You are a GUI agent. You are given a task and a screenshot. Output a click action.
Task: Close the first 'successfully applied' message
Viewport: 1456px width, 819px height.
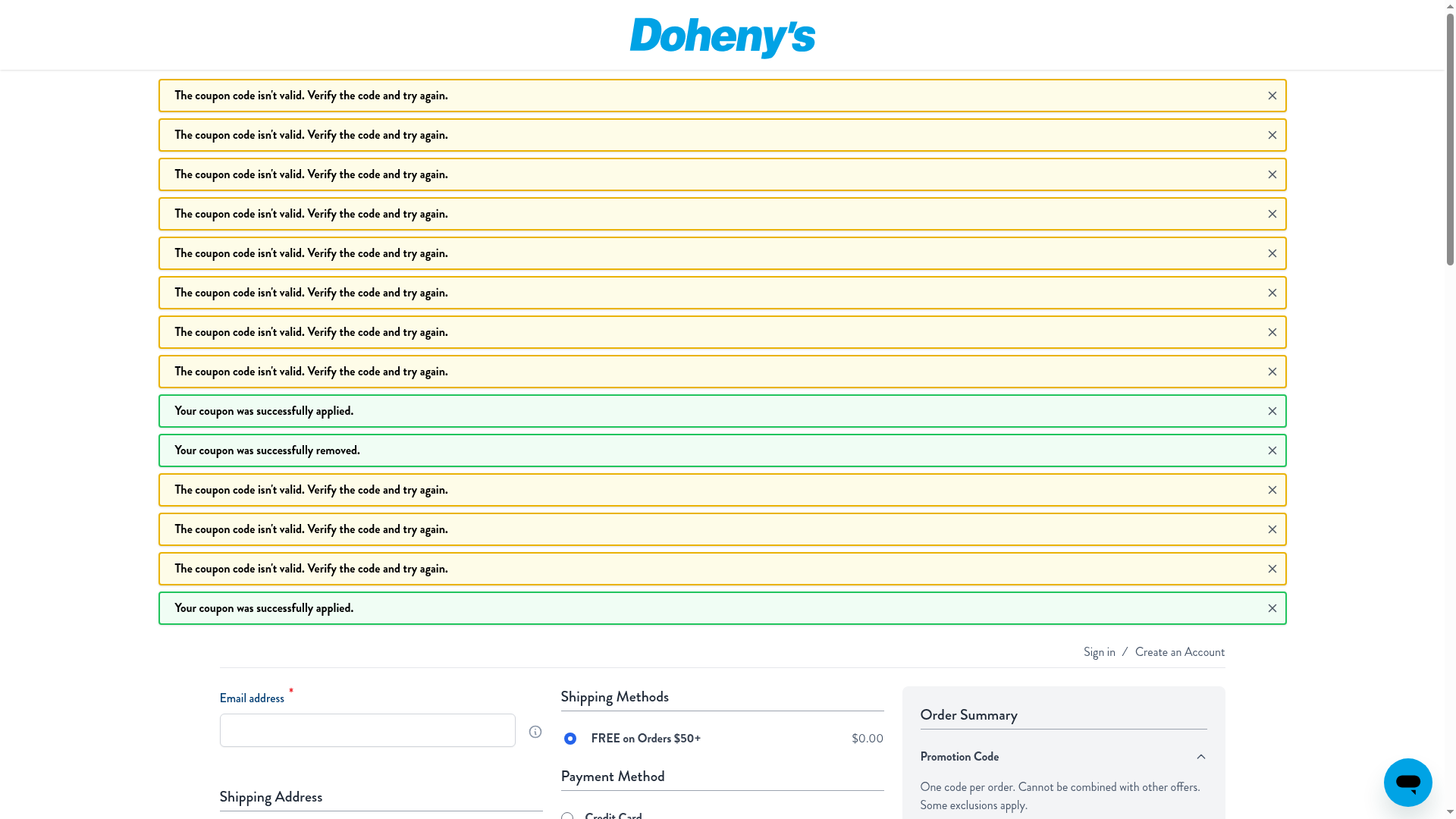pyautogui.click(x=1272, y=411)
